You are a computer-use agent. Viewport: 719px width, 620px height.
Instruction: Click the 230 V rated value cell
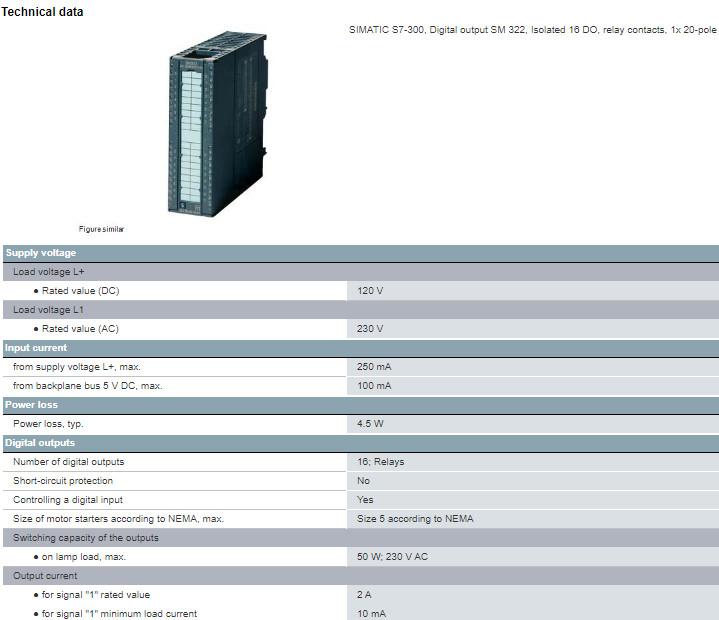[533, 329]
